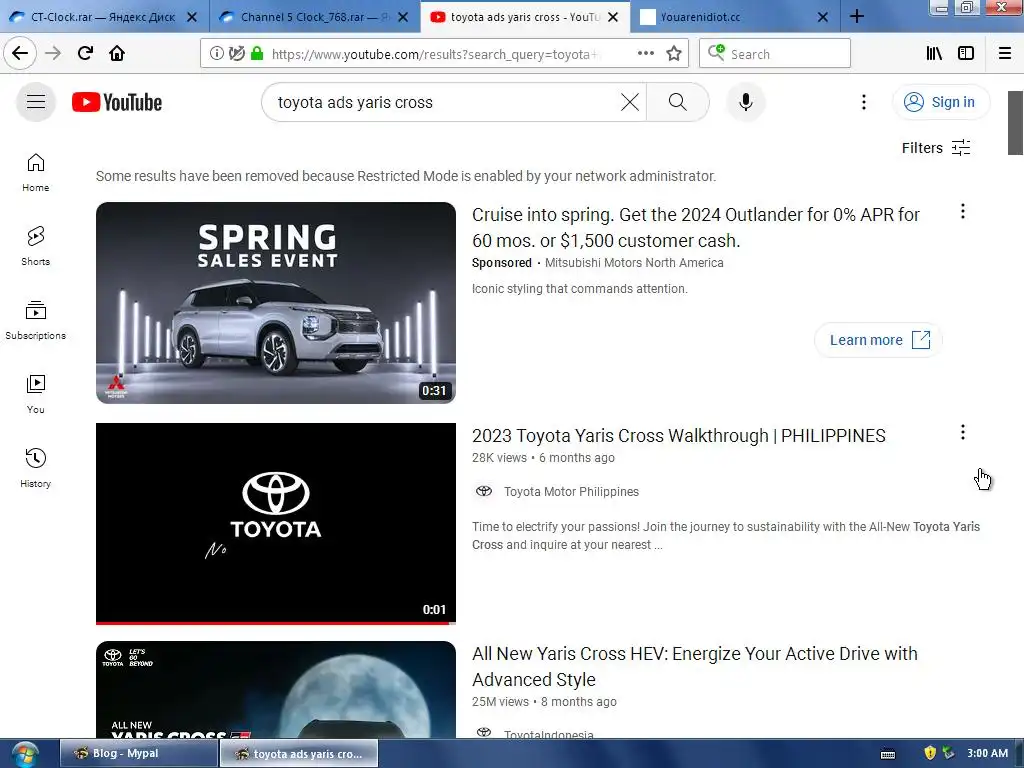
Task: Switch to Blog - Mypal taskbar window
Action: tap(138, 753)
